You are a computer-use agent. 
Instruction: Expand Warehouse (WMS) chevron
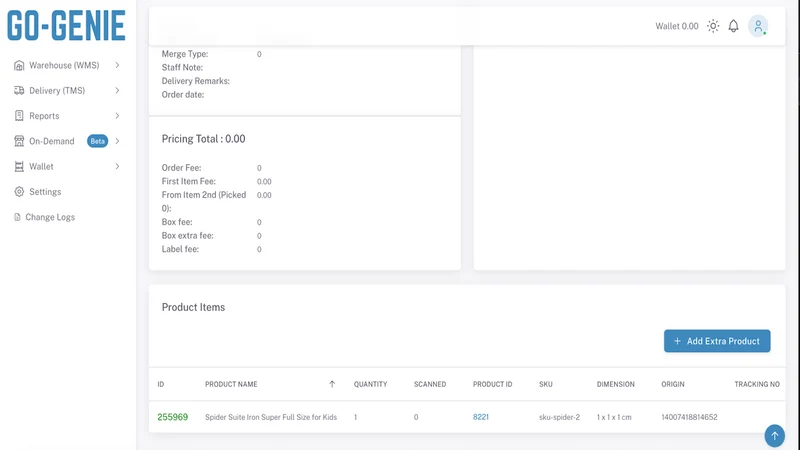point(117,65)
